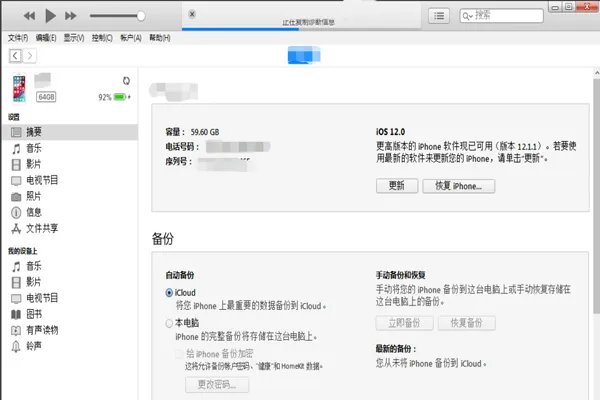Click the scrollbar up arrow
The image size is (600, 400).
[x=597, y=73]
